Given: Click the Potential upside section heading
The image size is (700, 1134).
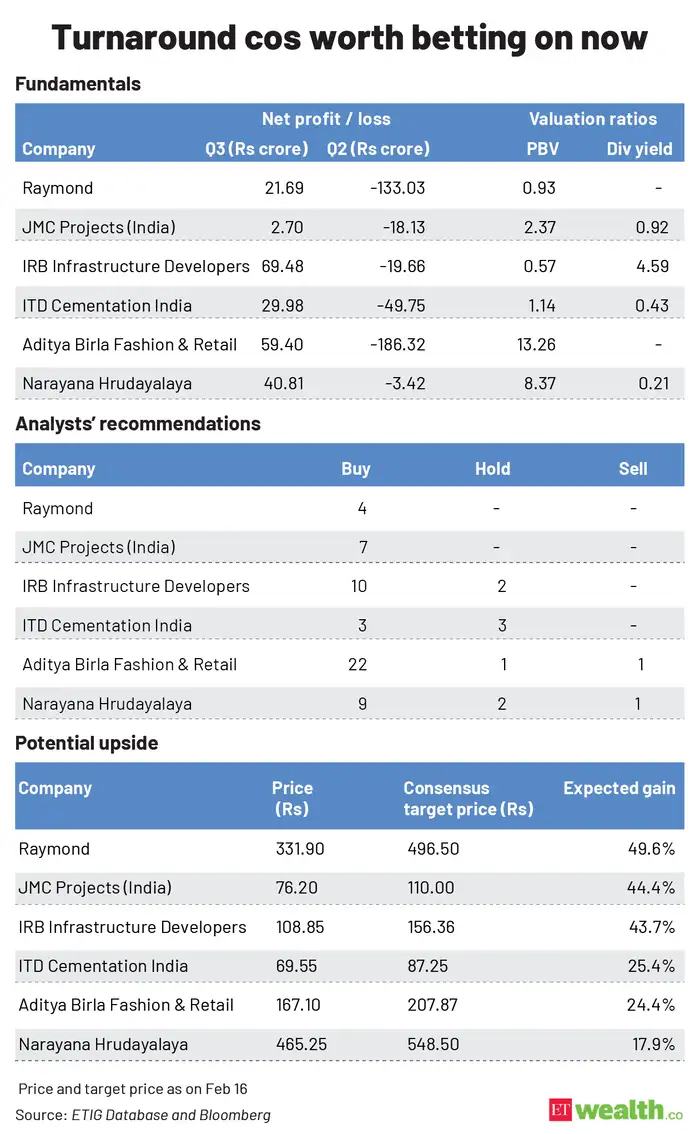Looking at the screenshot, I should point(87,743).
